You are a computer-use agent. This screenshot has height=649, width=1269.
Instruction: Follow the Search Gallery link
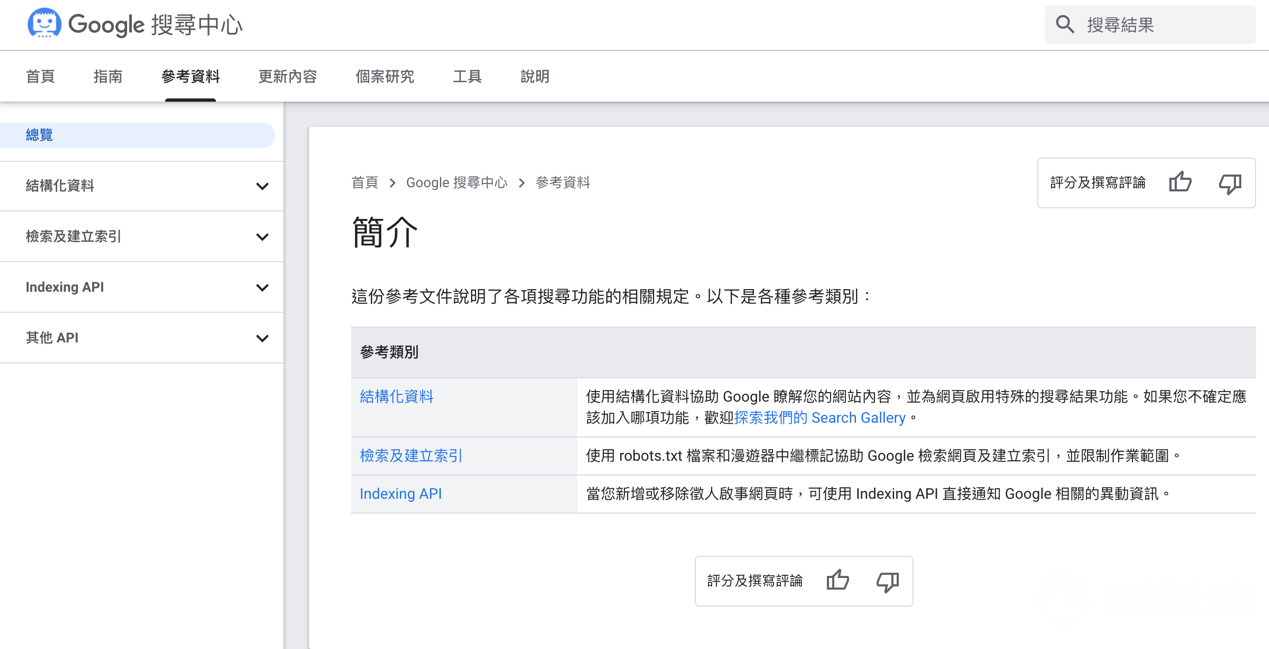coord(820,417)
